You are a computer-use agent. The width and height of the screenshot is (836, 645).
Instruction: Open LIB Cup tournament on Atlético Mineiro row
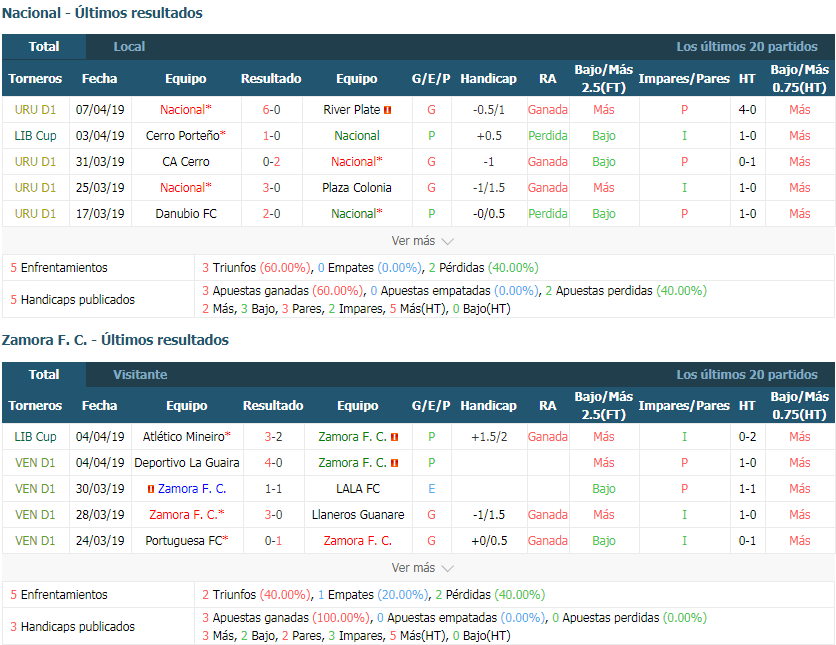coord(35,437)
